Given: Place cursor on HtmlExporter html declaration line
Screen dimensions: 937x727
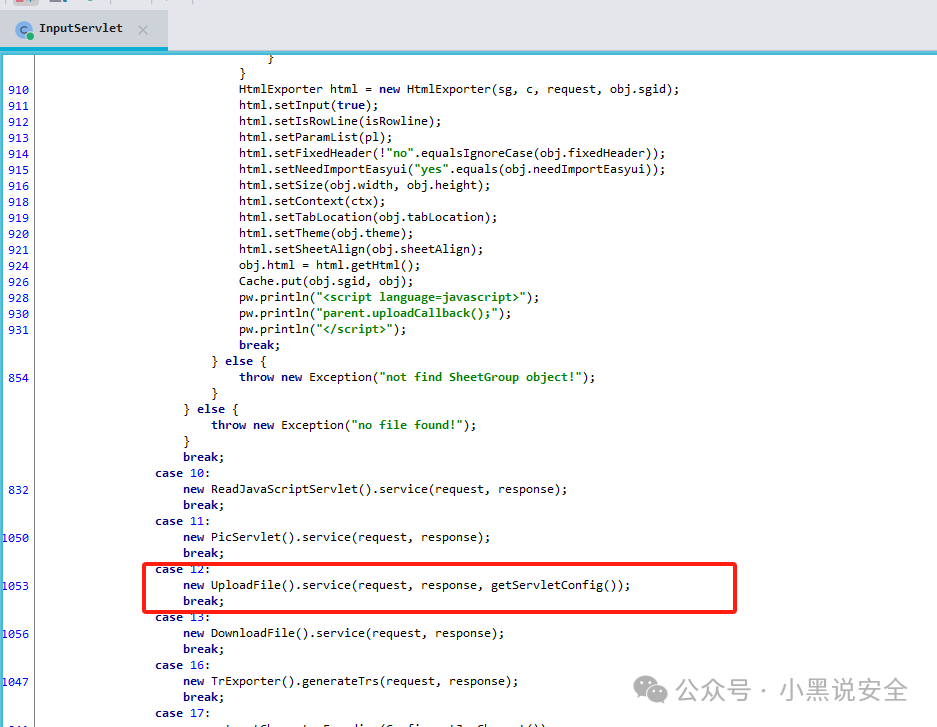Looking at the screenshot, I should [459, 89].
